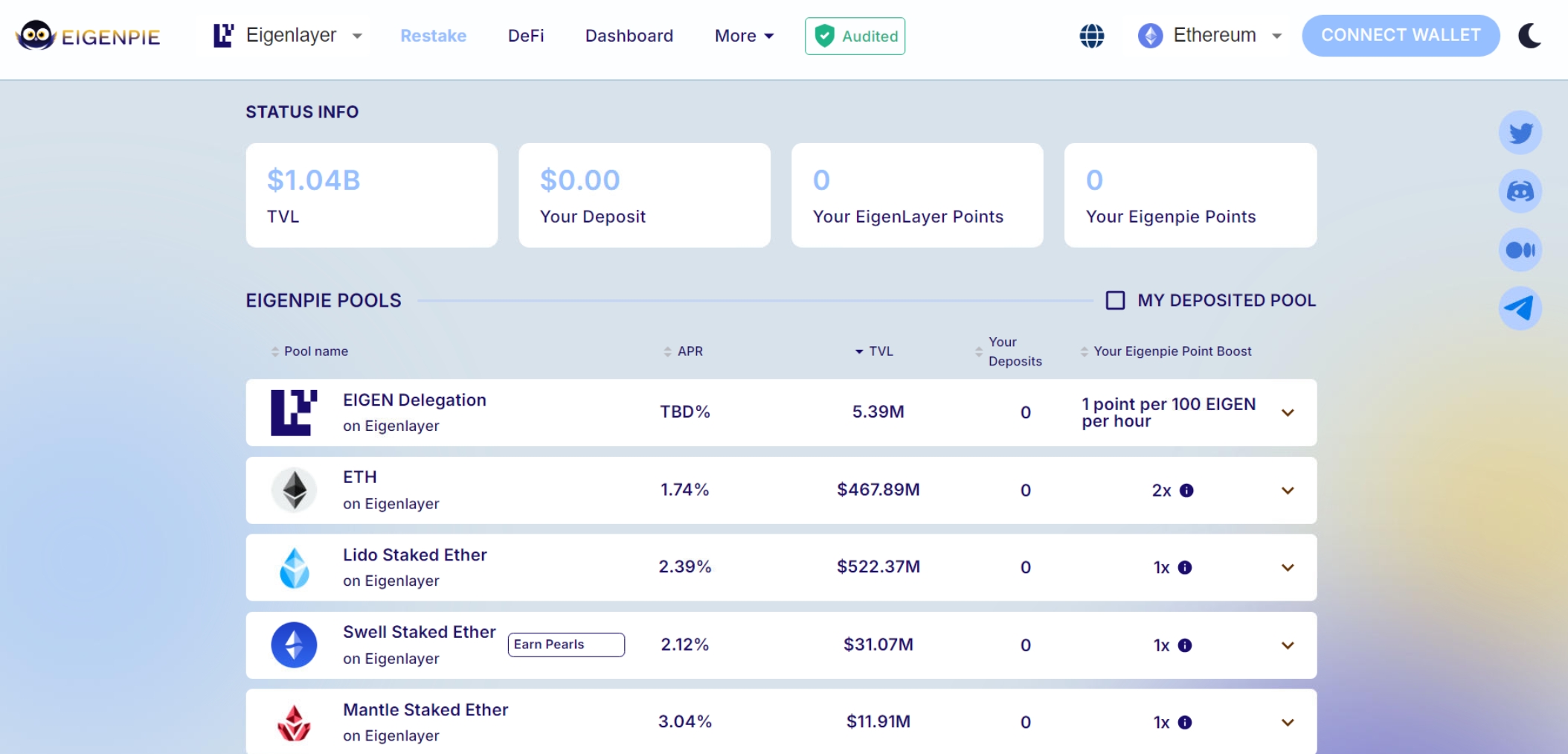This screenshot has width=1568, height=754.
Task: Click Your Eigenpie Points card
Action: (1190, 195)
